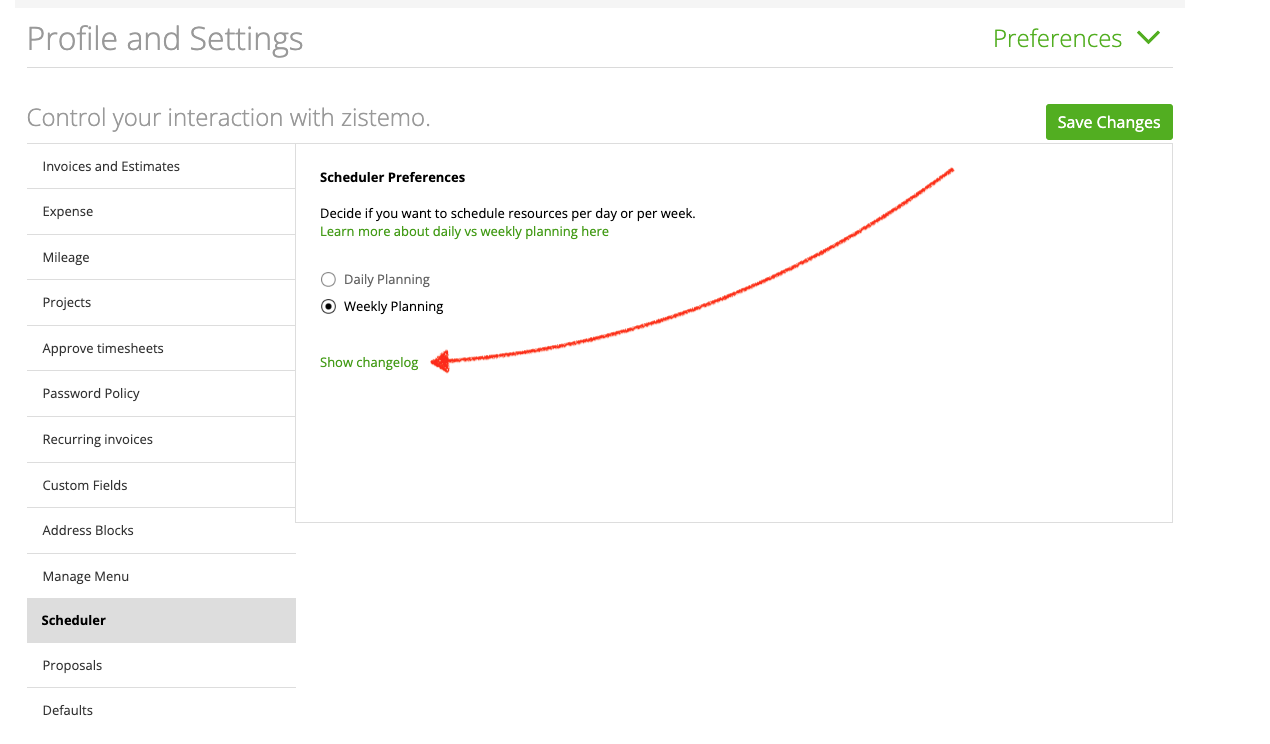Expand the chevron next to Preferences

1148,38
